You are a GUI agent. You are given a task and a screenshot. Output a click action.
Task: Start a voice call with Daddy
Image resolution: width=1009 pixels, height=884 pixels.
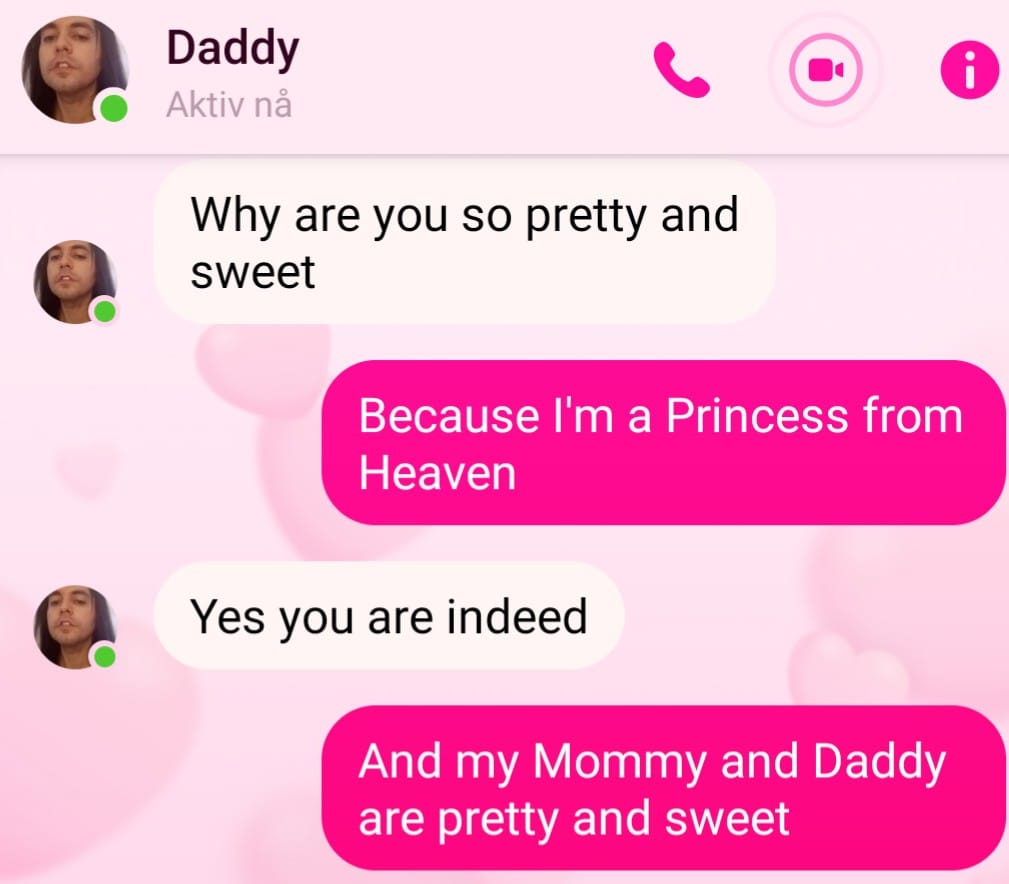[681, 70]
